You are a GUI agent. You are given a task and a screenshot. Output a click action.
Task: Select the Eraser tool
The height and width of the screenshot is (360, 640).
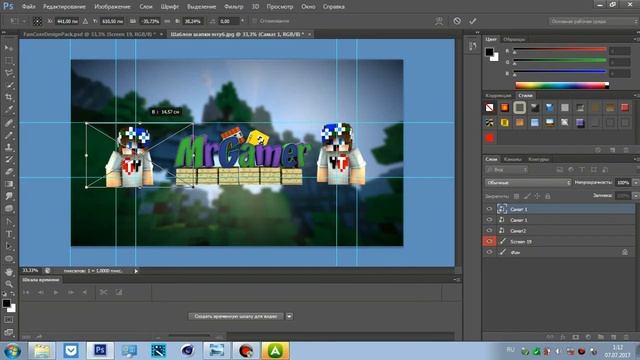tap(9, 171)
